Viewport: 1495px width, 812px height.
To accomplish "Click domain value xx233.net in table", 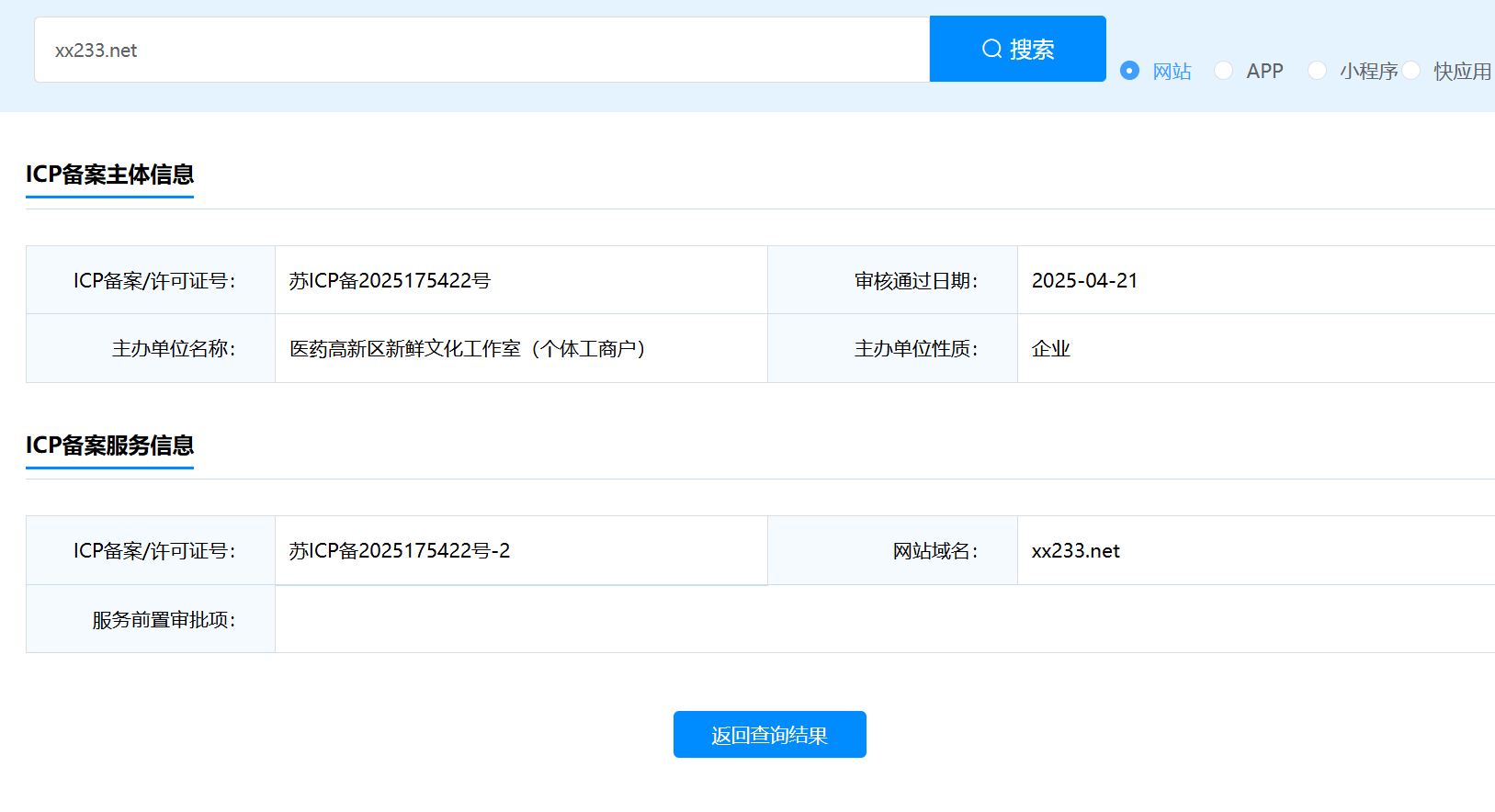I will [1076, 551].
